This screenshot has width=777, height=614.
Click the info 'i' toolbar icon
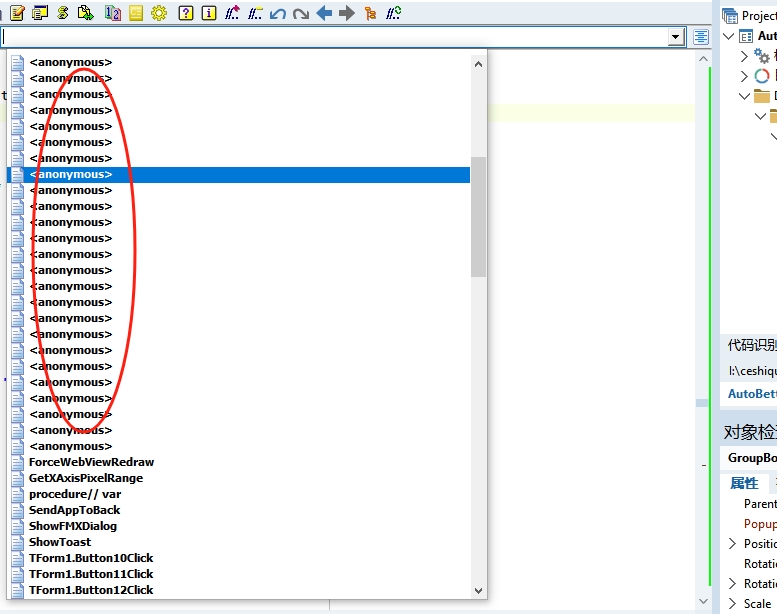tap(209, 13)
